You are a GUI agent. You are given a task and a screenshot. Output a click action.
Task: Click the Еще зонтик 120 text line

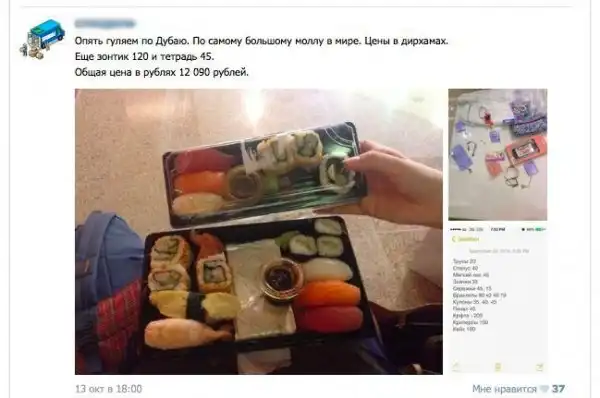pyautogui.click(x=144, y=57)
